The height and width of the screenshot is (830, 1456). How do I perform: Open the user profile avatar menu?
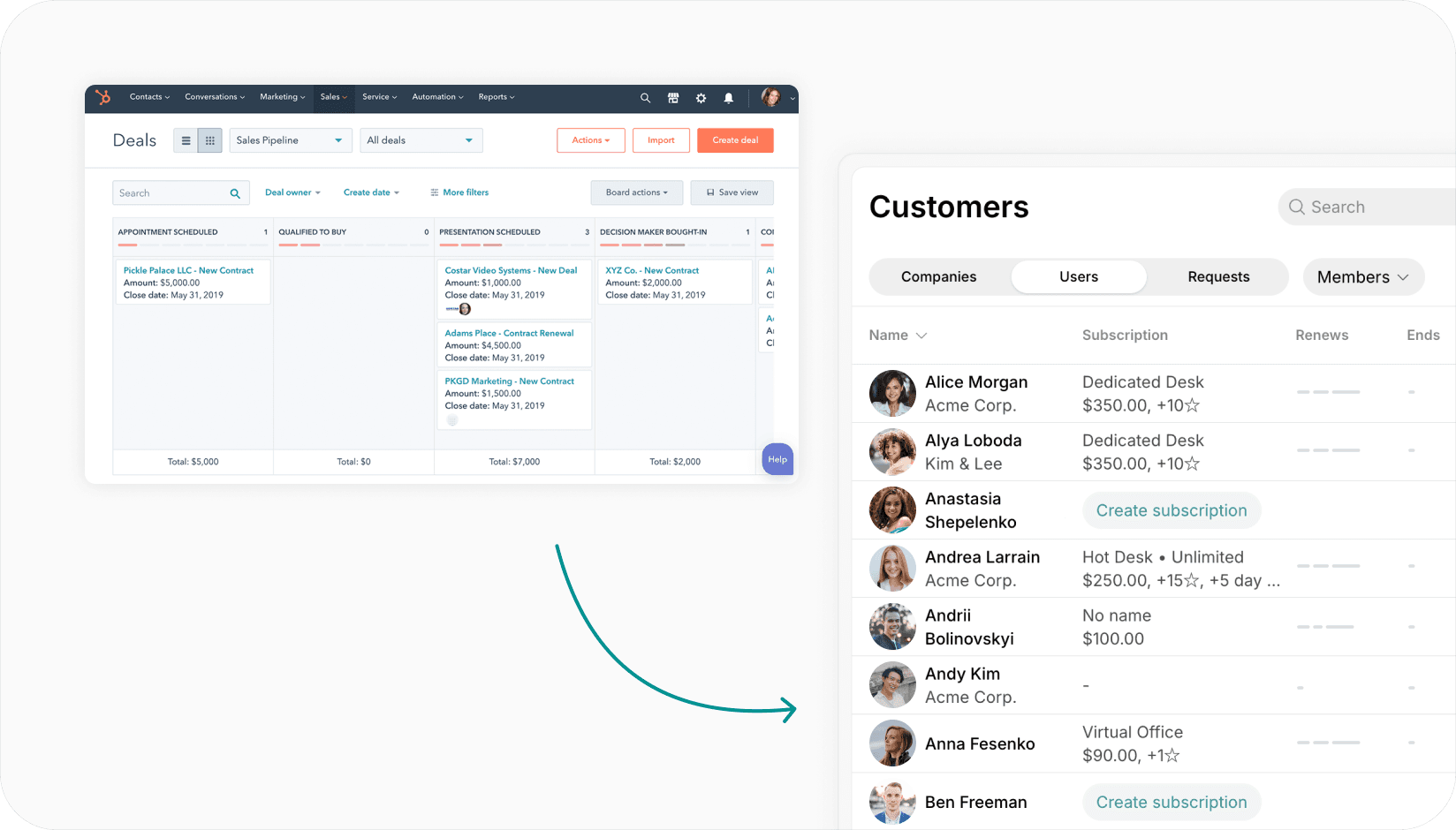click(x=770, y=98)
